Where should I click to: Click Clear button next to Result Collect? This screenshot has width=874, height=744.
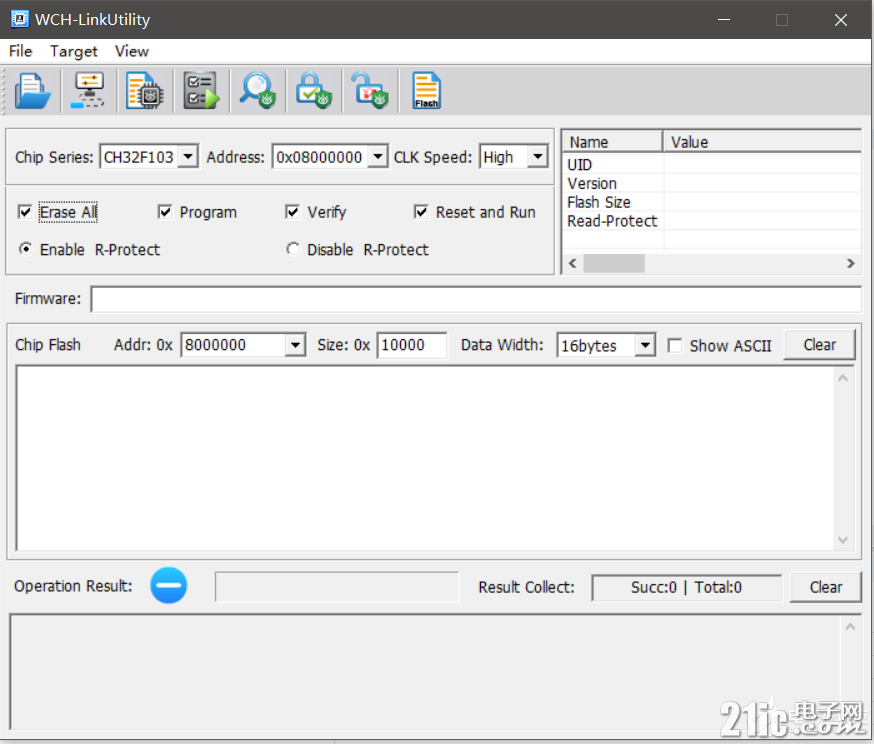(x=826, y=587)
